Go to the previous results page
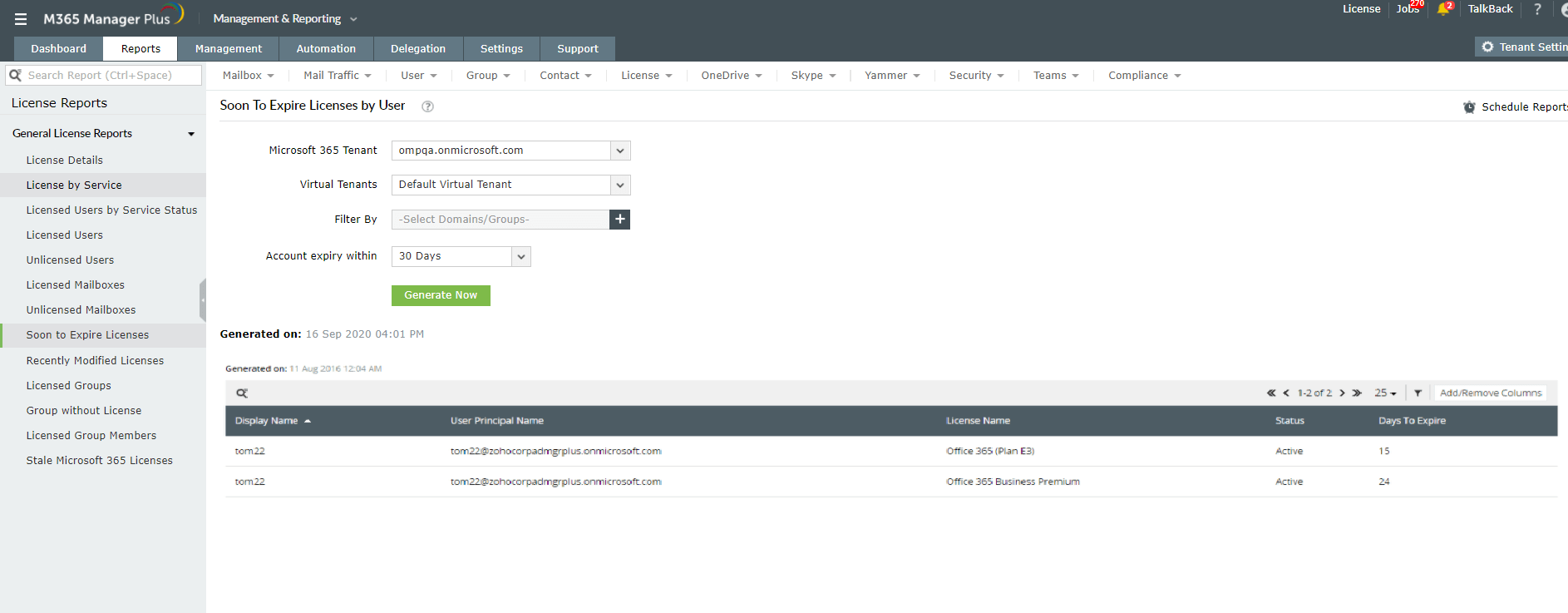The height and width of the screenshot is (613, 1568). coord(1286,393)
